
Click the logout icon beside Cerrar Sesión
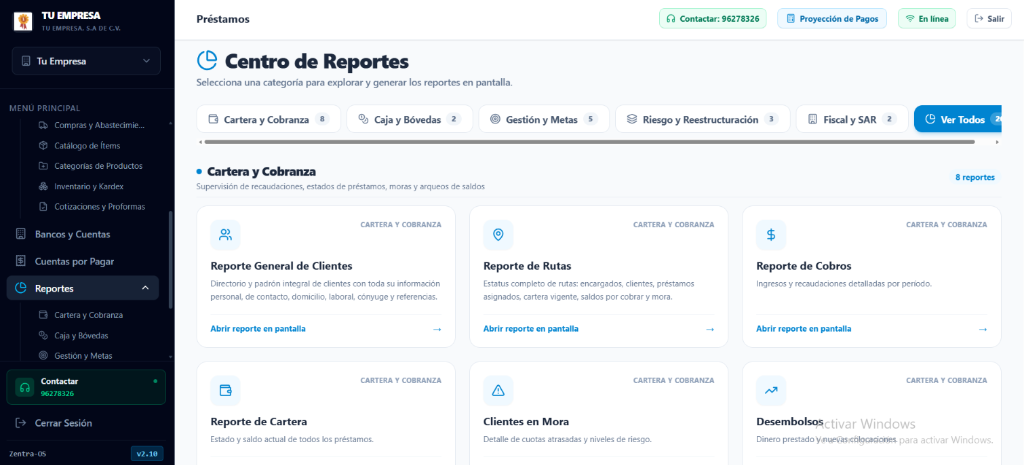click(20, 423)
